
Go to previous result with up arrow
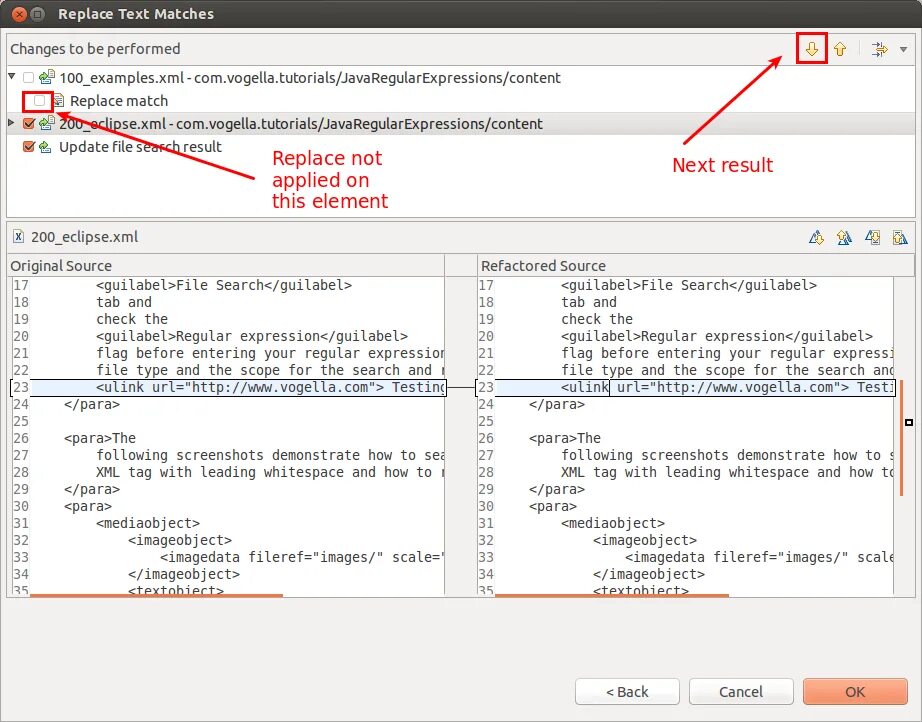(840, 49)
